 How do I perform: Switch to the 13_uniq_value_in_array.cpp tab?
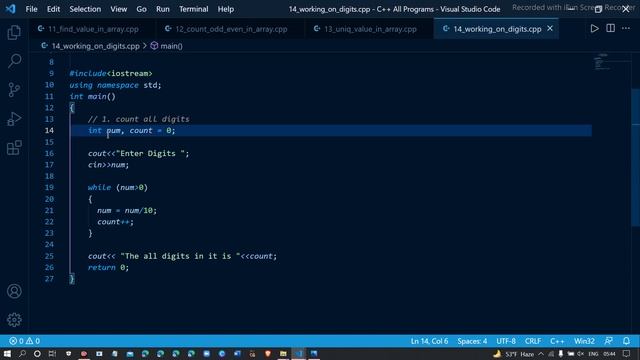coord(369,29)
